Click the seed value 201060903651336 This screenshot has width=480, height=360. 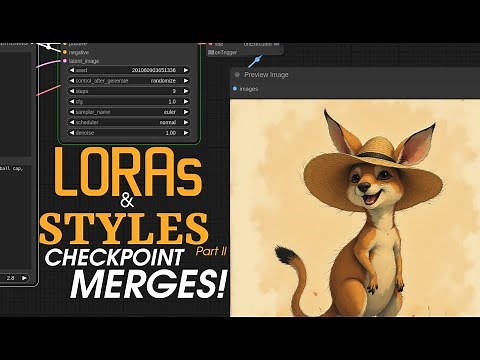point(154,70)
